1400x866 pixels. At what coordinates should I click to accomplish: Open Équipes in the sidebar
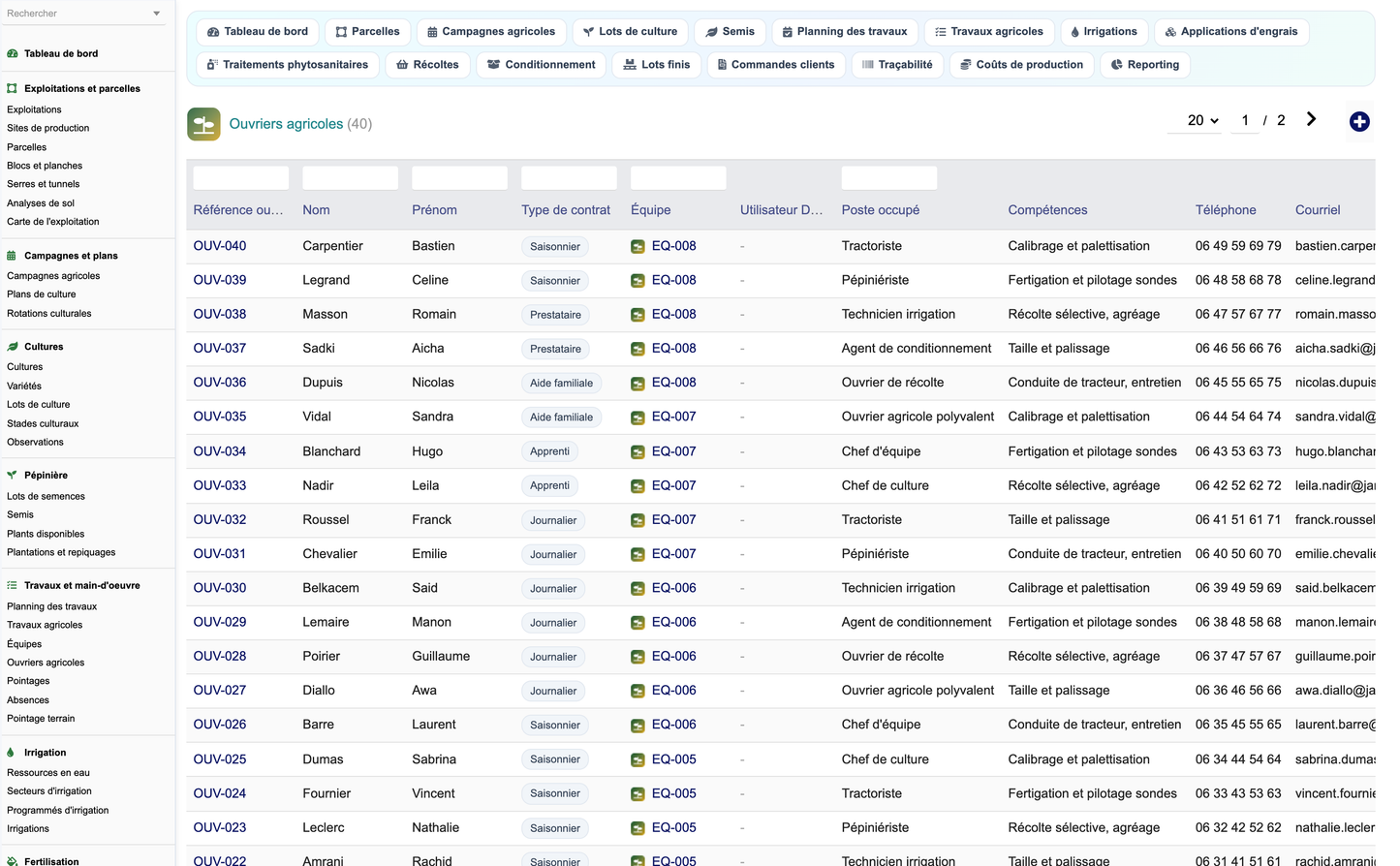pos(24,644)
